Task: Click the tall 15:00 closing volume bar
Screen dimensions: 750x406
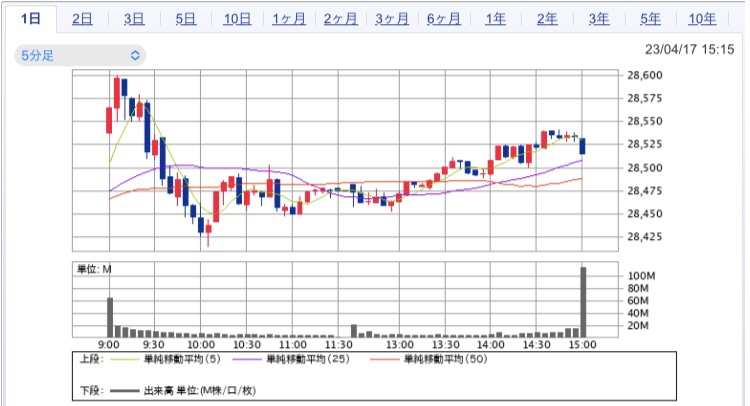Action: point(583,302)
